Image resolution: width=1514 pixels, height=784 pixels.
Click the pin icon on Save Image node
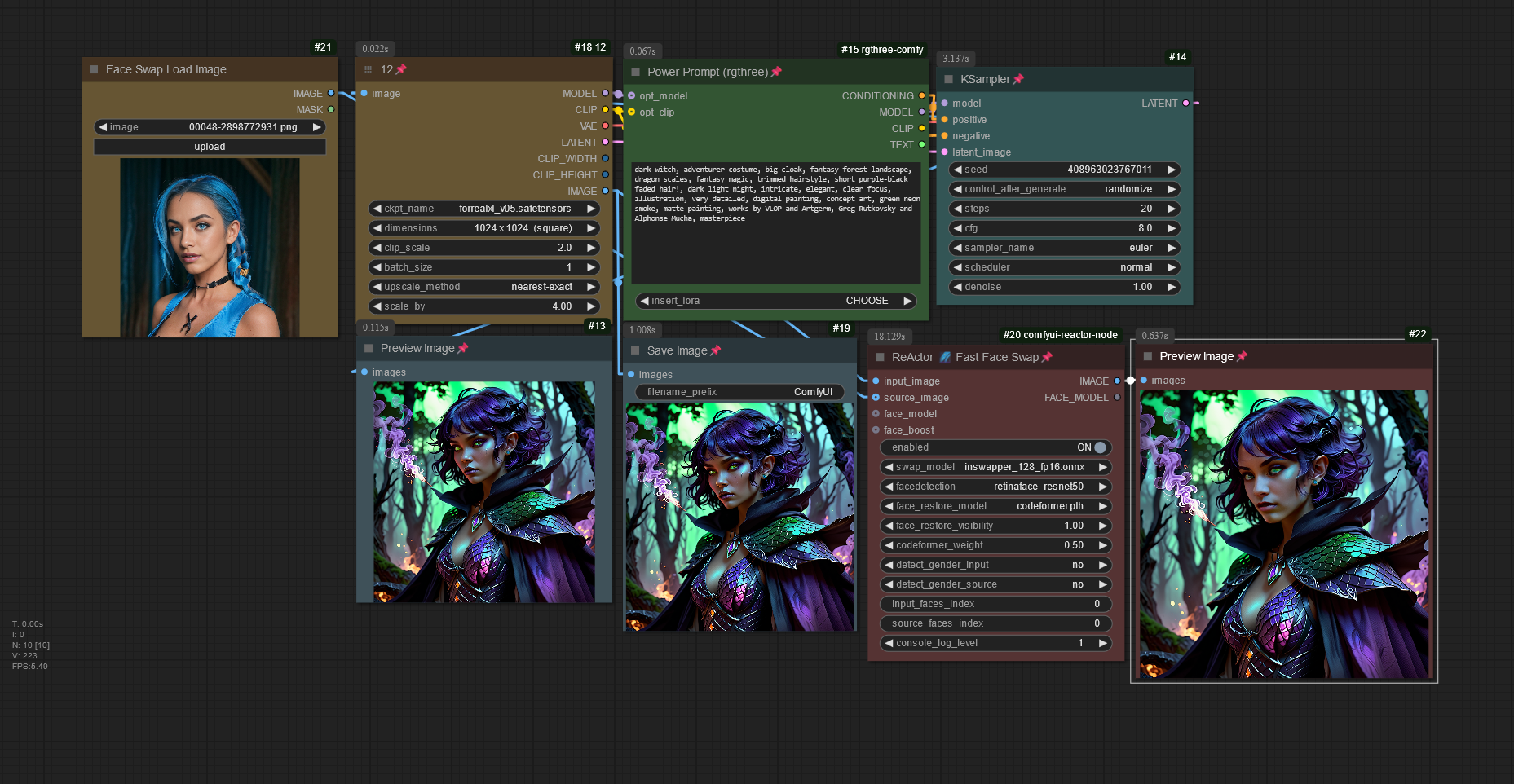[x=716, y=350]
